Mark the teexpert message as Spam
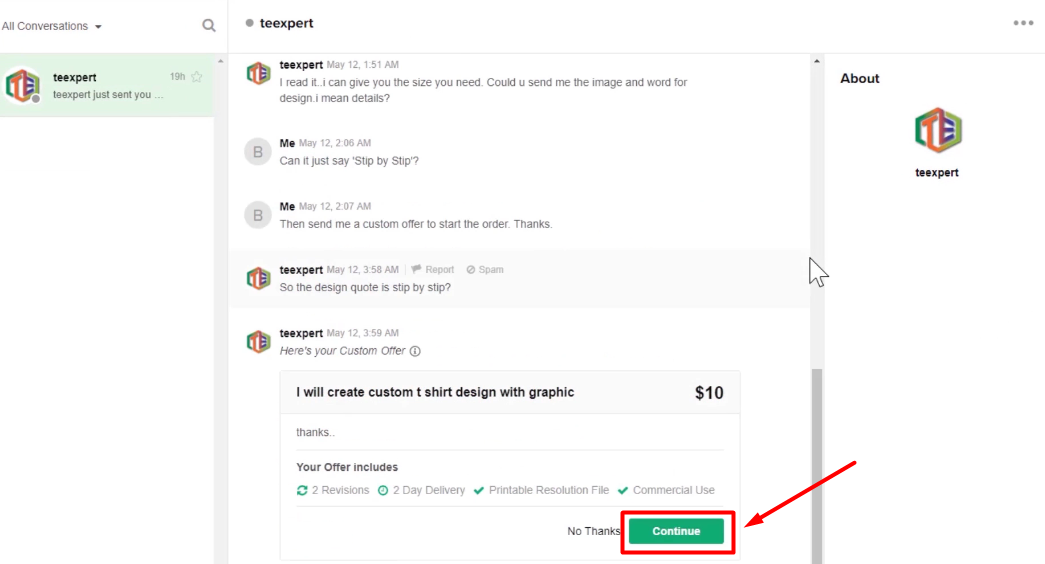This screenshot has height=564, width=1045. pyautogui.click(x=485, y=270)
